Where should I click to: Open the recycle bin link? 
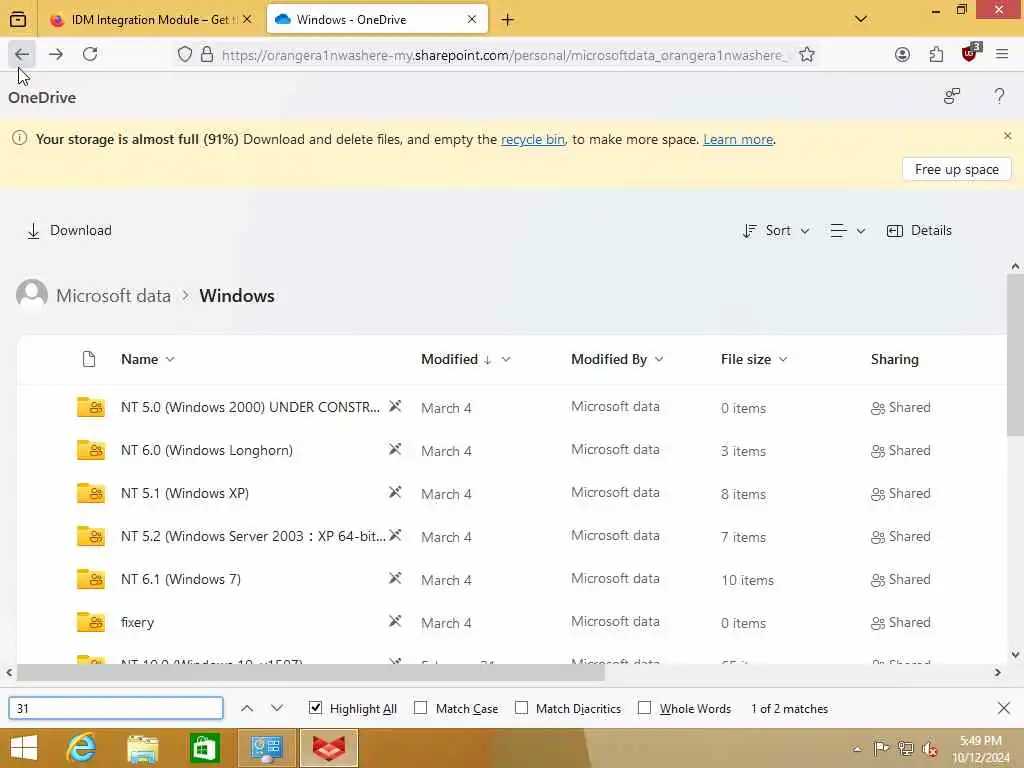click(532, 139)
